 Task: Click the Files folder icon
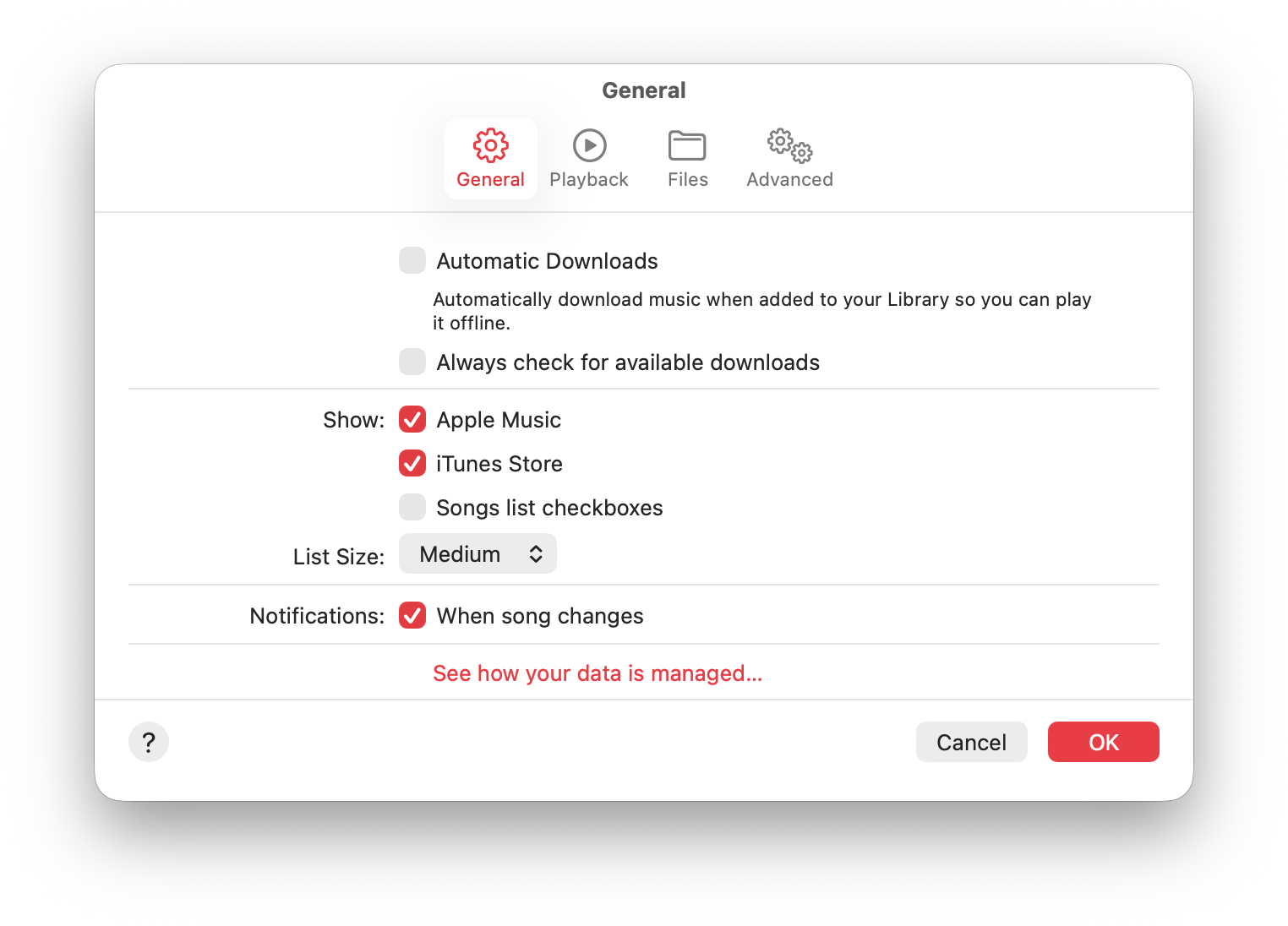click(x=687, y=145)
